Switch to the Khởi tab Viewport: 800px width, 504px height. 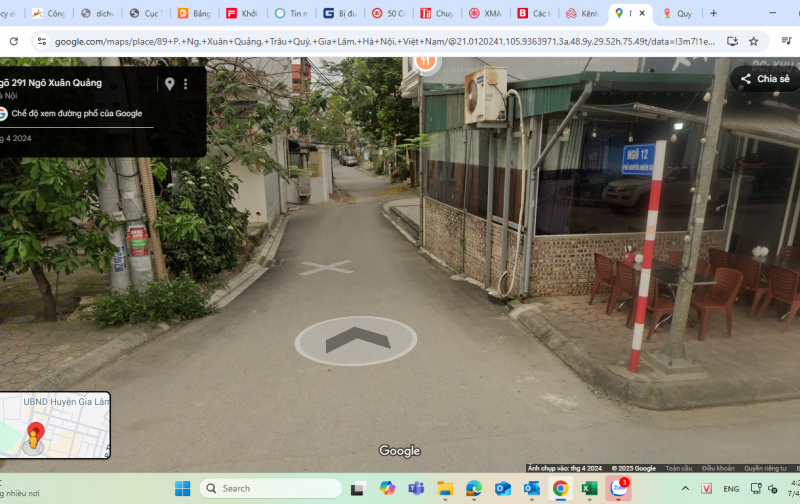tap(243, 13)
